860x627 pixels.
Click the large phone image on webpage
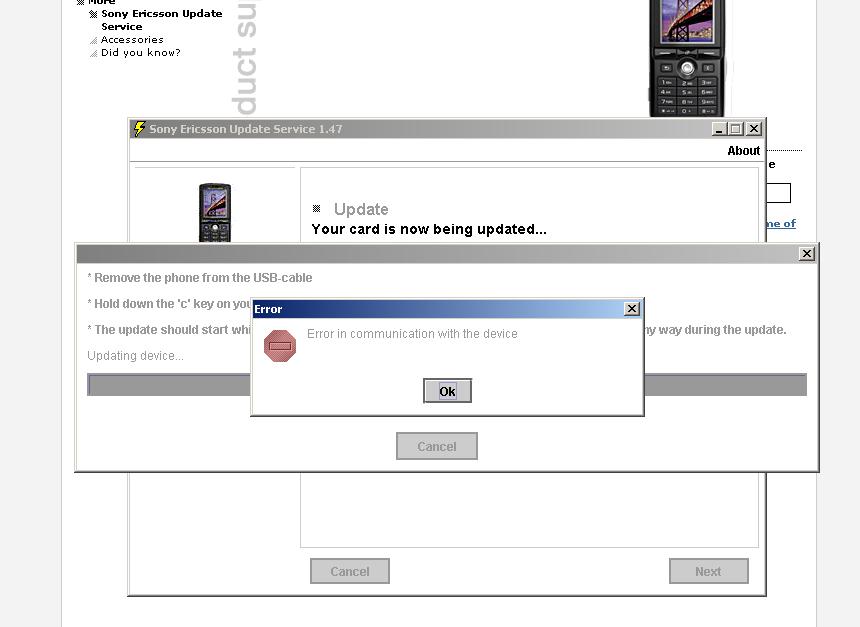(x=687, y=58)
